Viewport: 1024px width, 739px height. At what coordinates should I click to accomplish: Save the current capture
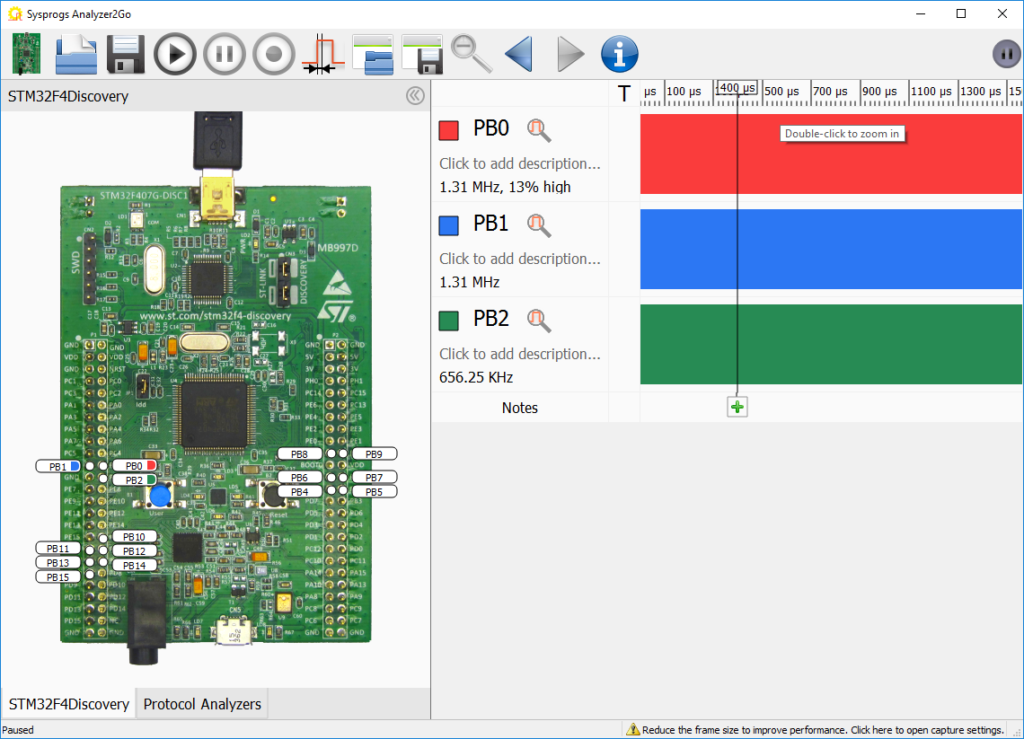click(x=124, y=54)
